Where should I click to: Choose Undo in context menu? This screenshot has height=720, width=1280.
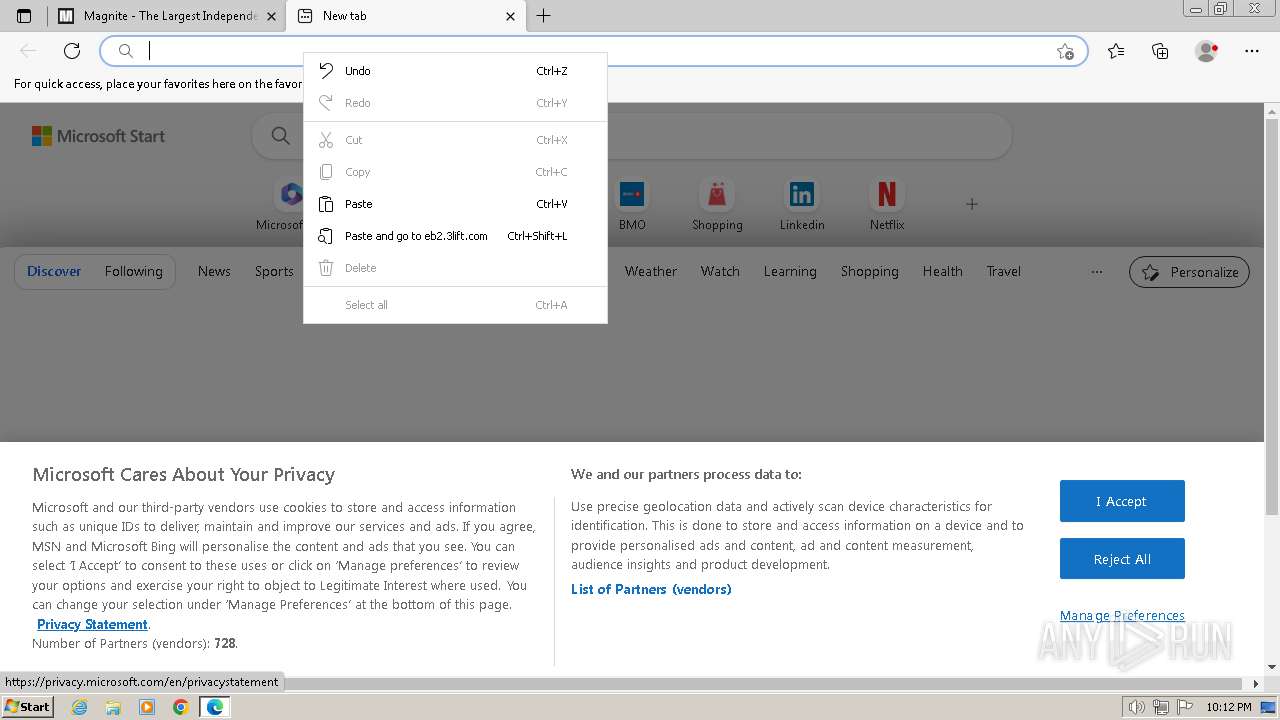tap(455, 71)
